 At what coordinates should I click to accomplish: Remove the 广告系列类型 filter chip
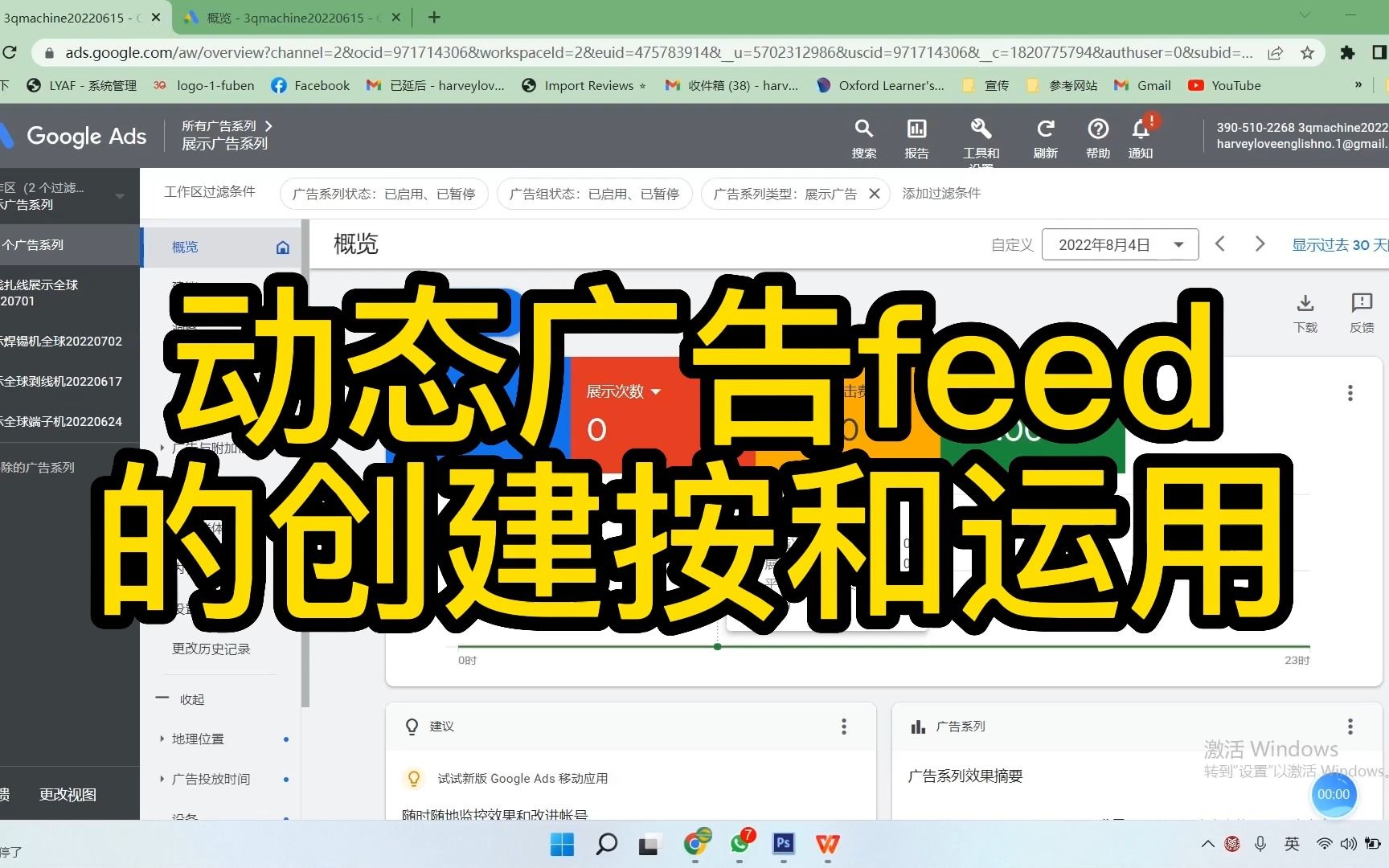(x=875, y=194)
